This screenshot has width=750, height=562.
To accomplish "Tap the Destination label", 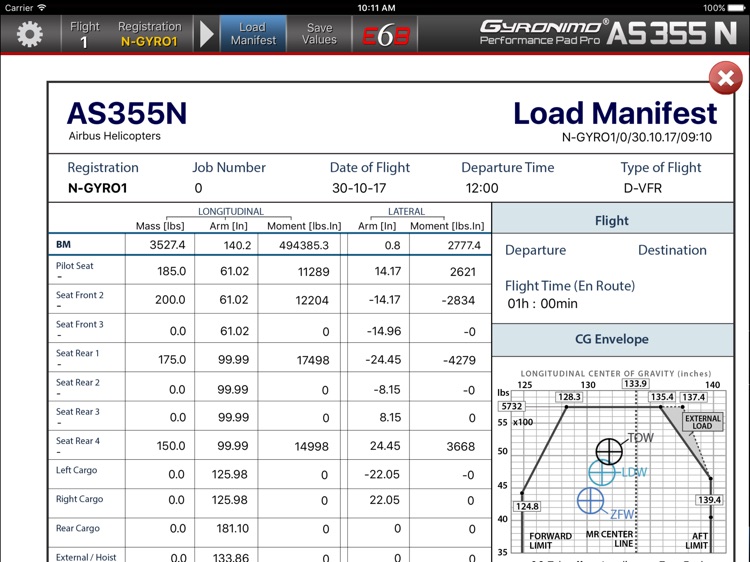I will coord(672,250).
